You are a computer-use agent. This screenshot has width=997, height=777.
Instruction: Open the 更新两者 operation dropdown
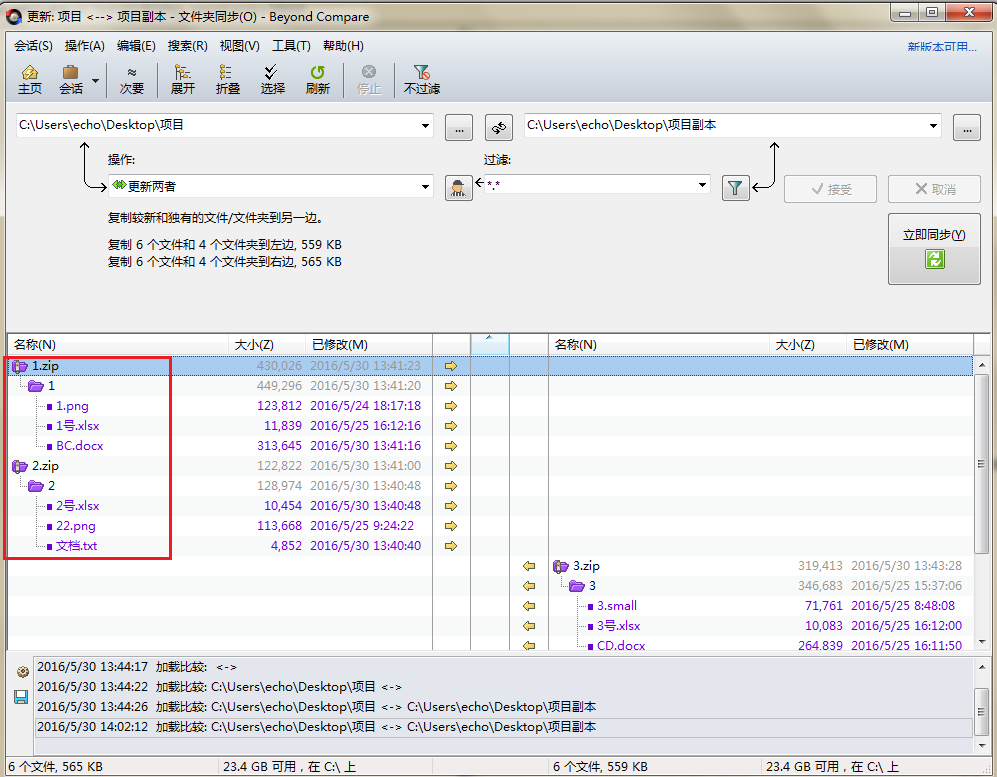tap(425, 186)
